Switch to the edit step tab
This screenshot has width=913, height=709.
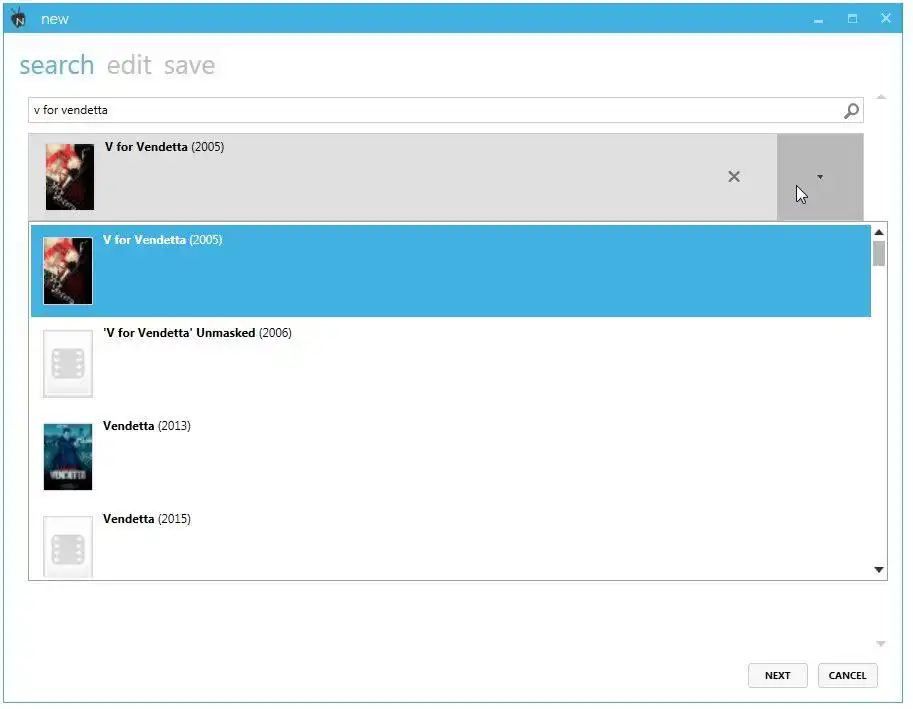tap(129, 65)
